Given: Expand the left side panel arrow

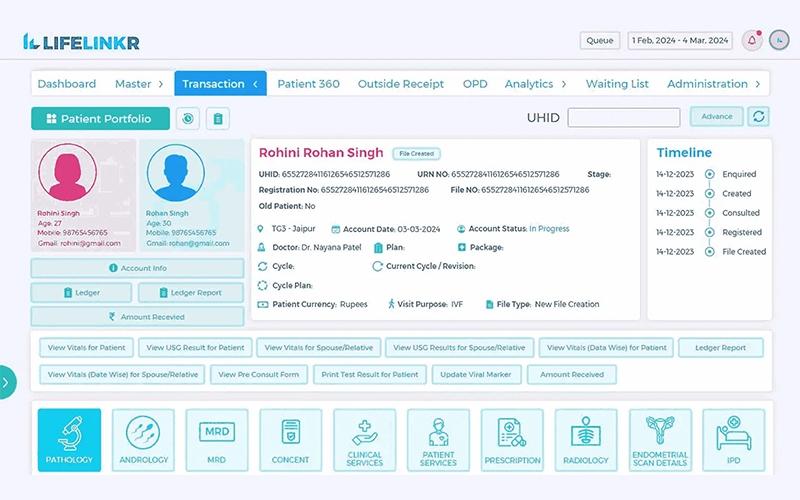Looking at the screenshot, I should (x=6, y=382).
